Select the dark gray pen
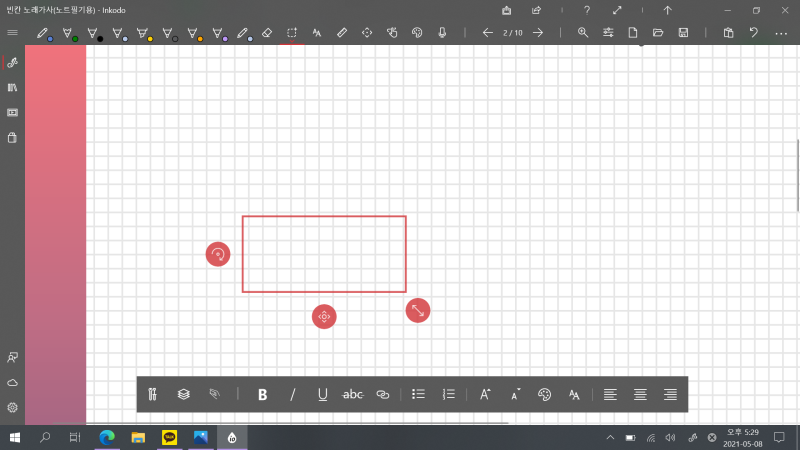 169,34
